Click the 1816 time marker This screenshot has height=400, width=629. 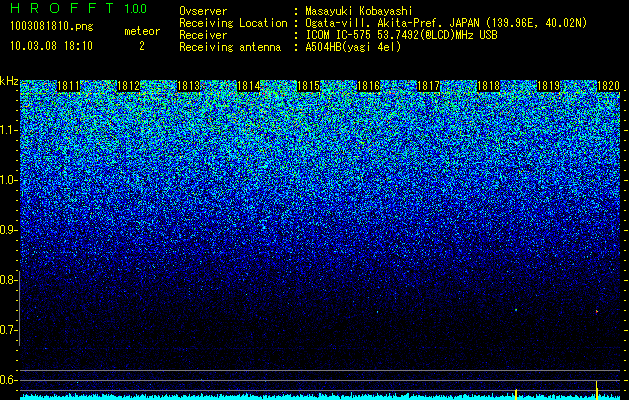(368, 86)
